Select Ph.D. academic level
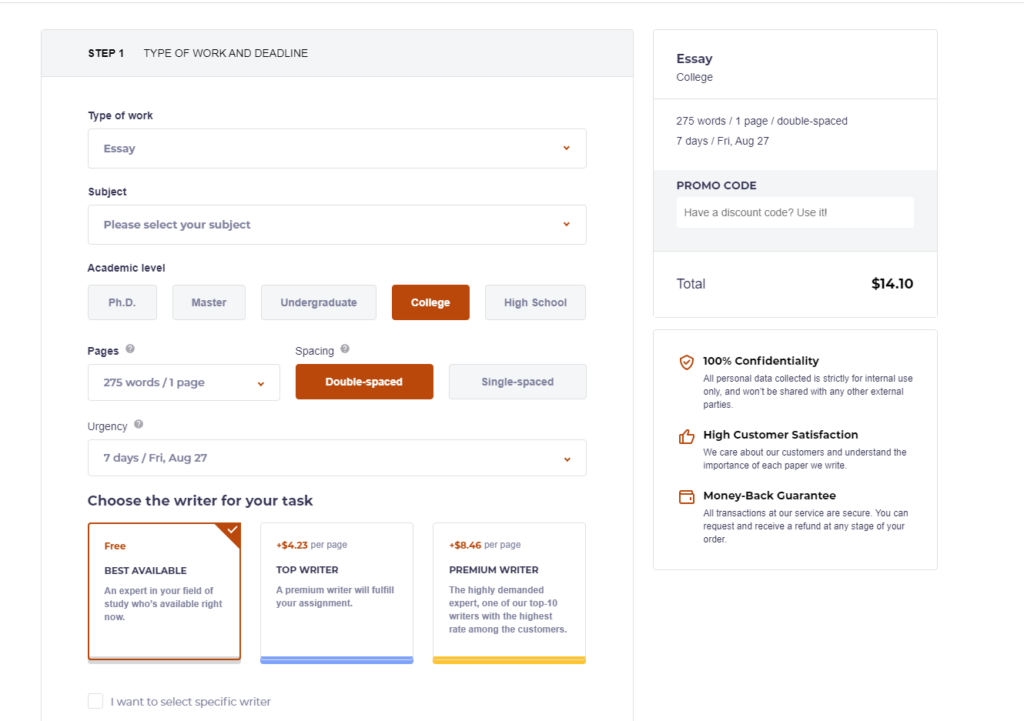 coord(122,302)
